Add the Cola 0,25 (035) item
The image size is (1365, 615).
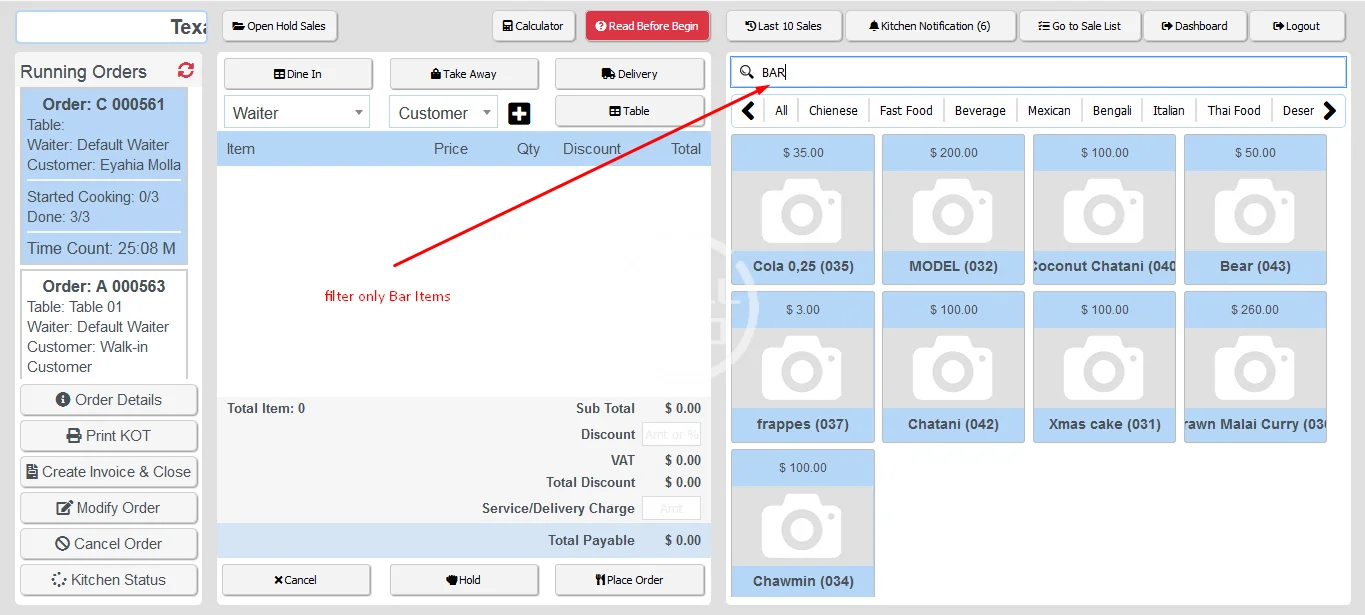point(803,210)
